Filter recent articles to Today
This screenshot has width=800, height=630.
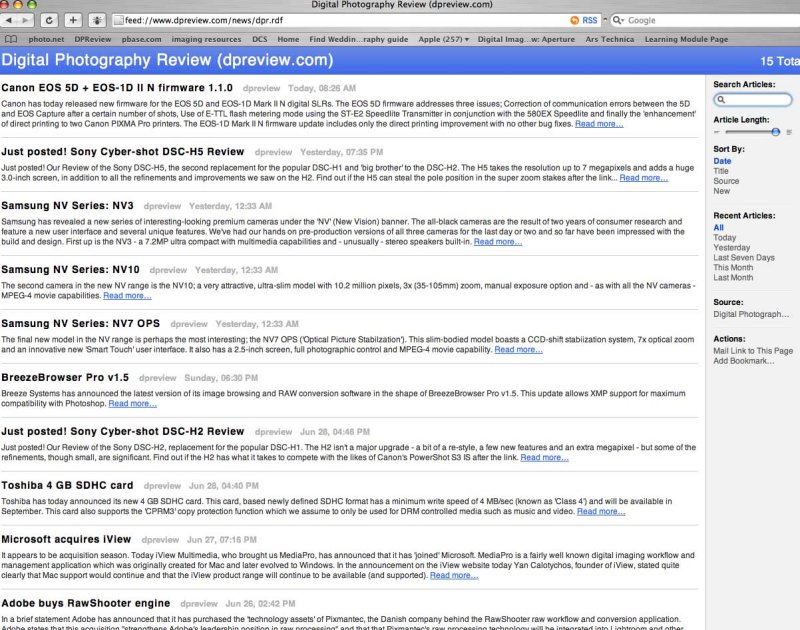[x=724, y=238]
